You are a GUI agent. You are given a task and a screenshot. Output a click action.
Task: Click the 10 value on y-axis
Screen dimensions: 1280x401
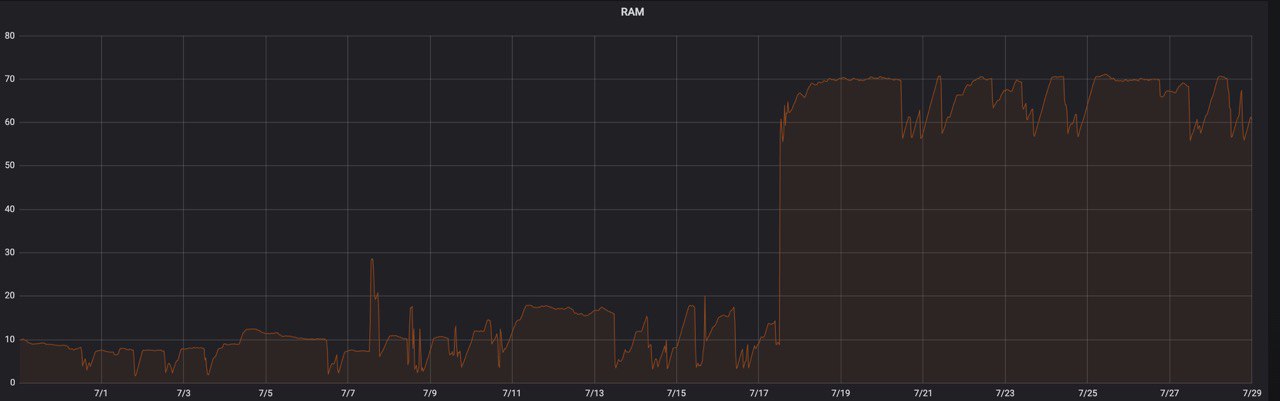10,339
